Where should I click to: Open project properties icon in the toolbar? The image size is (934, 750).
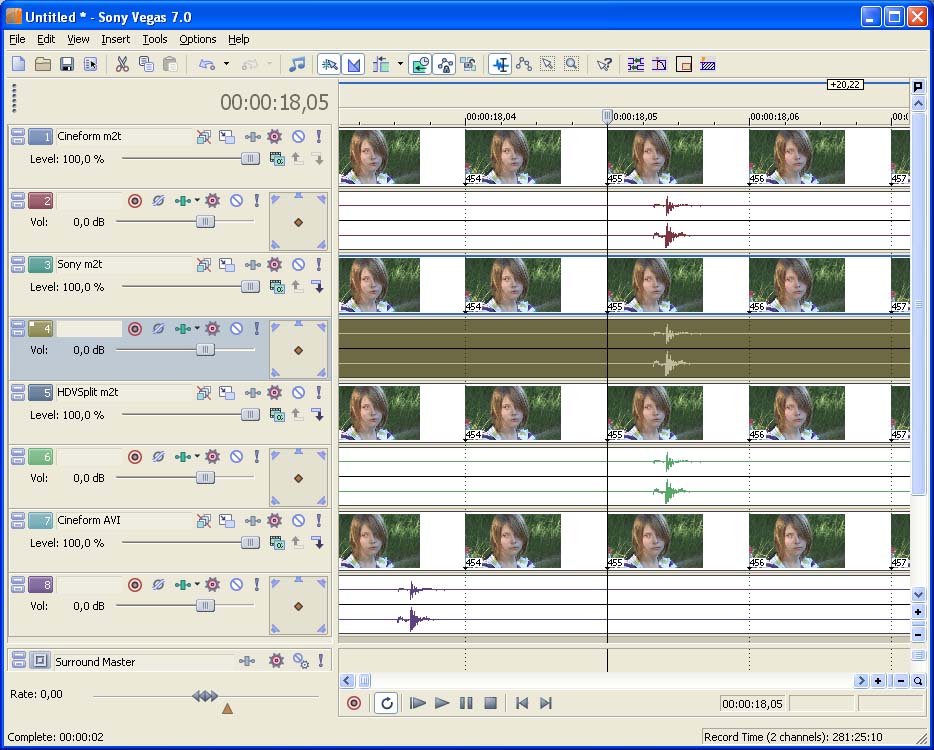pos(91,64)
